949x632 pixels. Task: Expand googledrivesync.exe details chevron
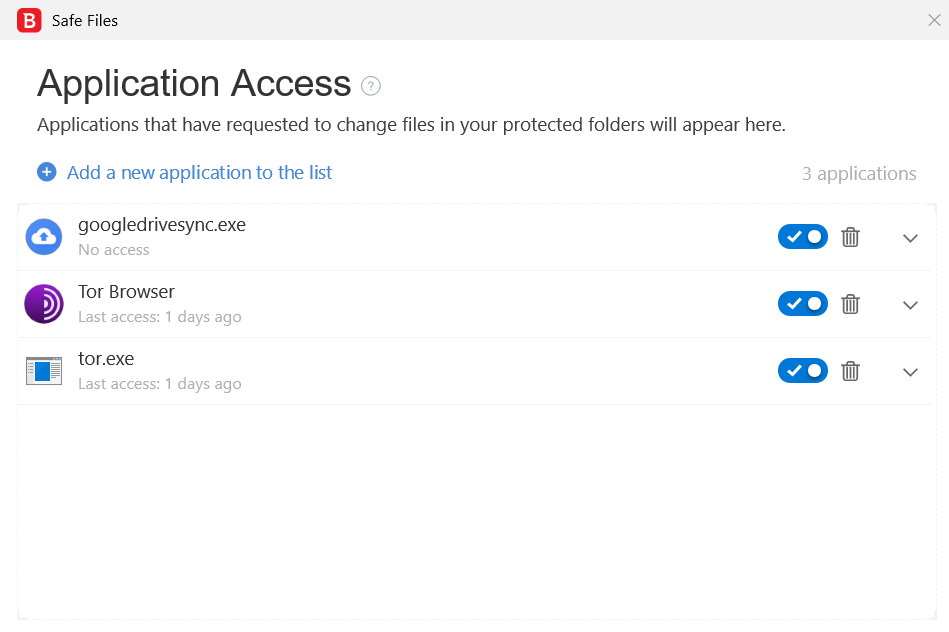pos(910,238)
